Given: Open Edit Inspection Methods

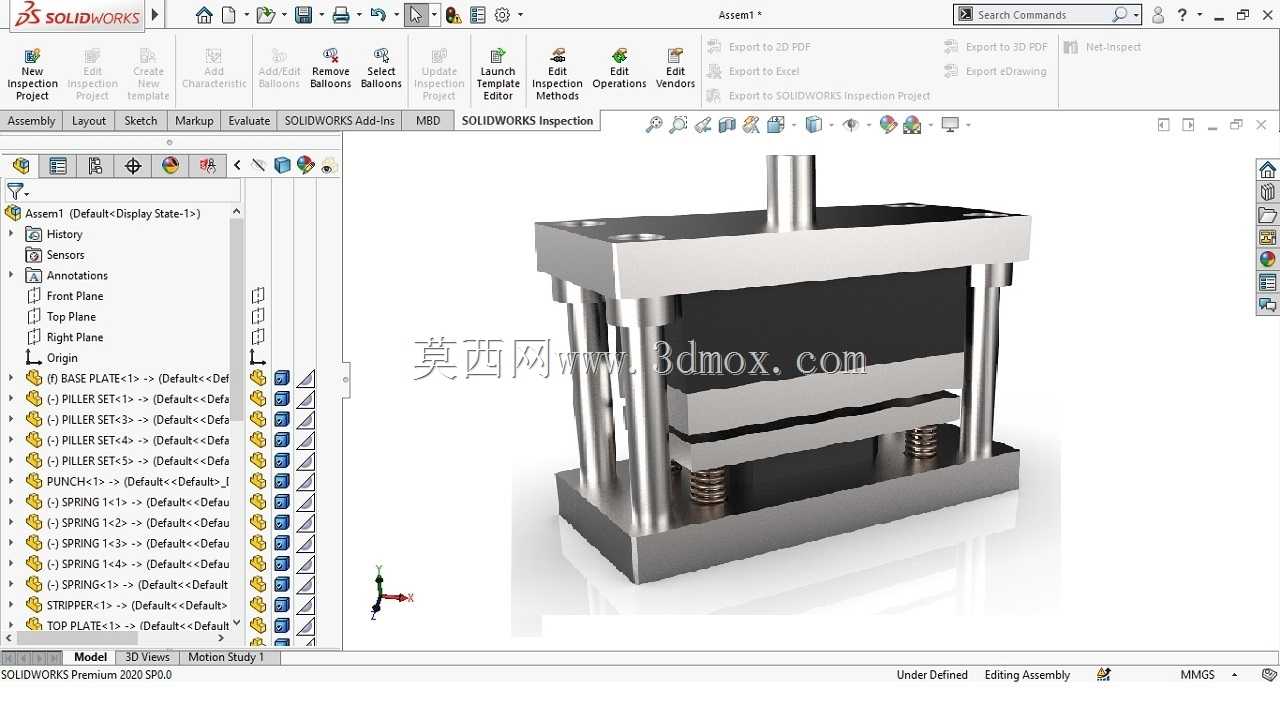Looking at the screenshot, I should pyautogui.click(x=557, y=74).
